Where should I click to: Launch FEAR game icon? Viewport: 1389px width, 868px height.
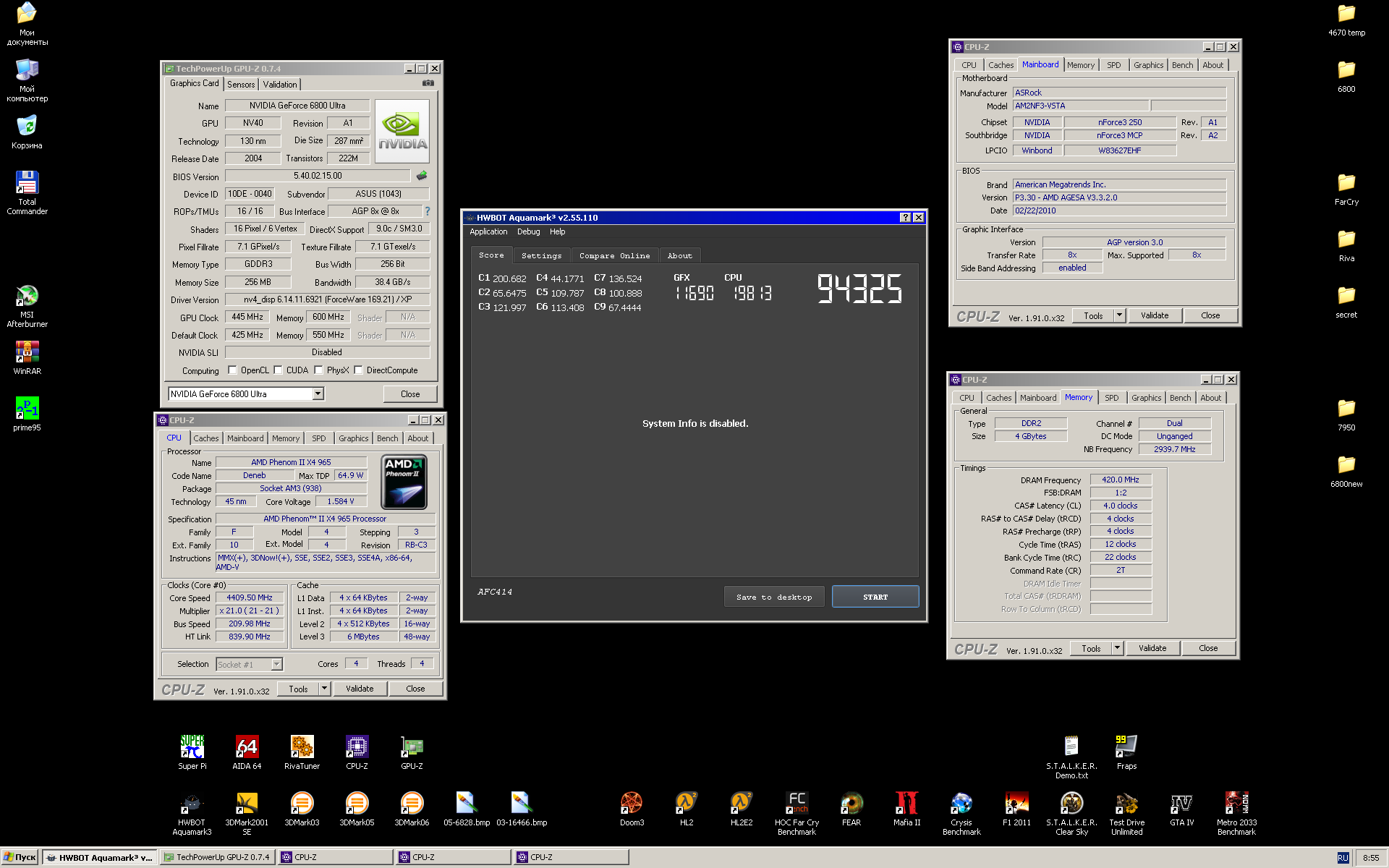coord(851,809)
